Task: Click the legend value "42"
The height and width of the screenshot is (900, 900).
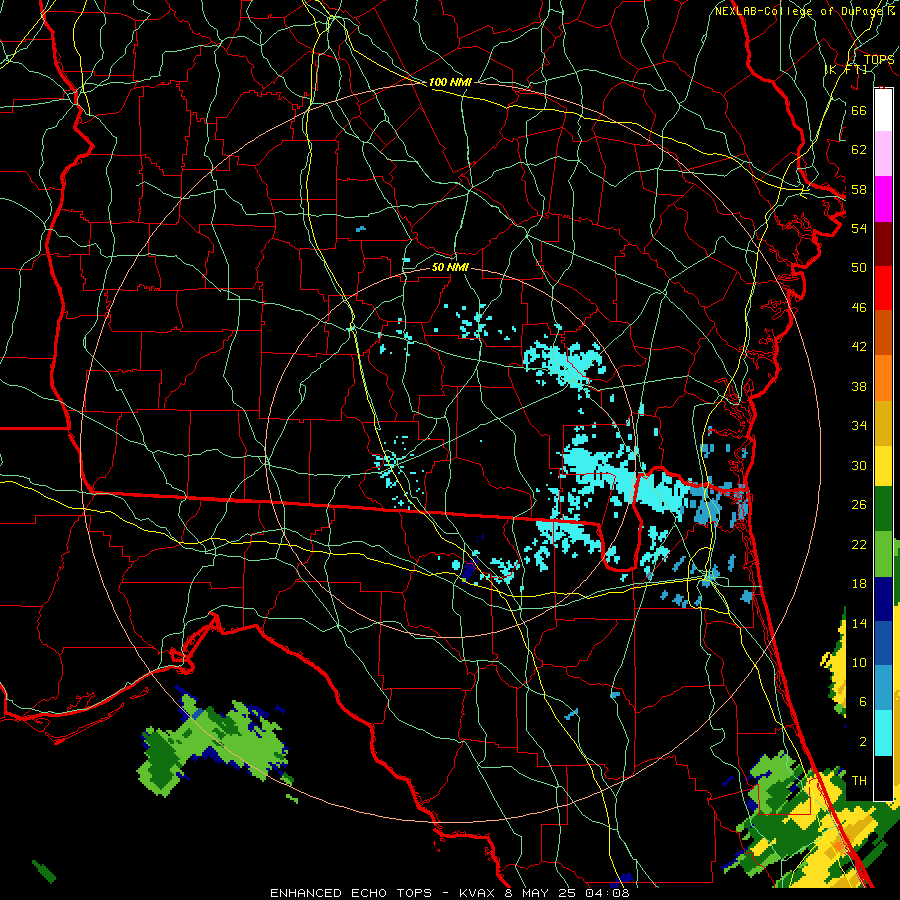Action: [x=859, y=346]
